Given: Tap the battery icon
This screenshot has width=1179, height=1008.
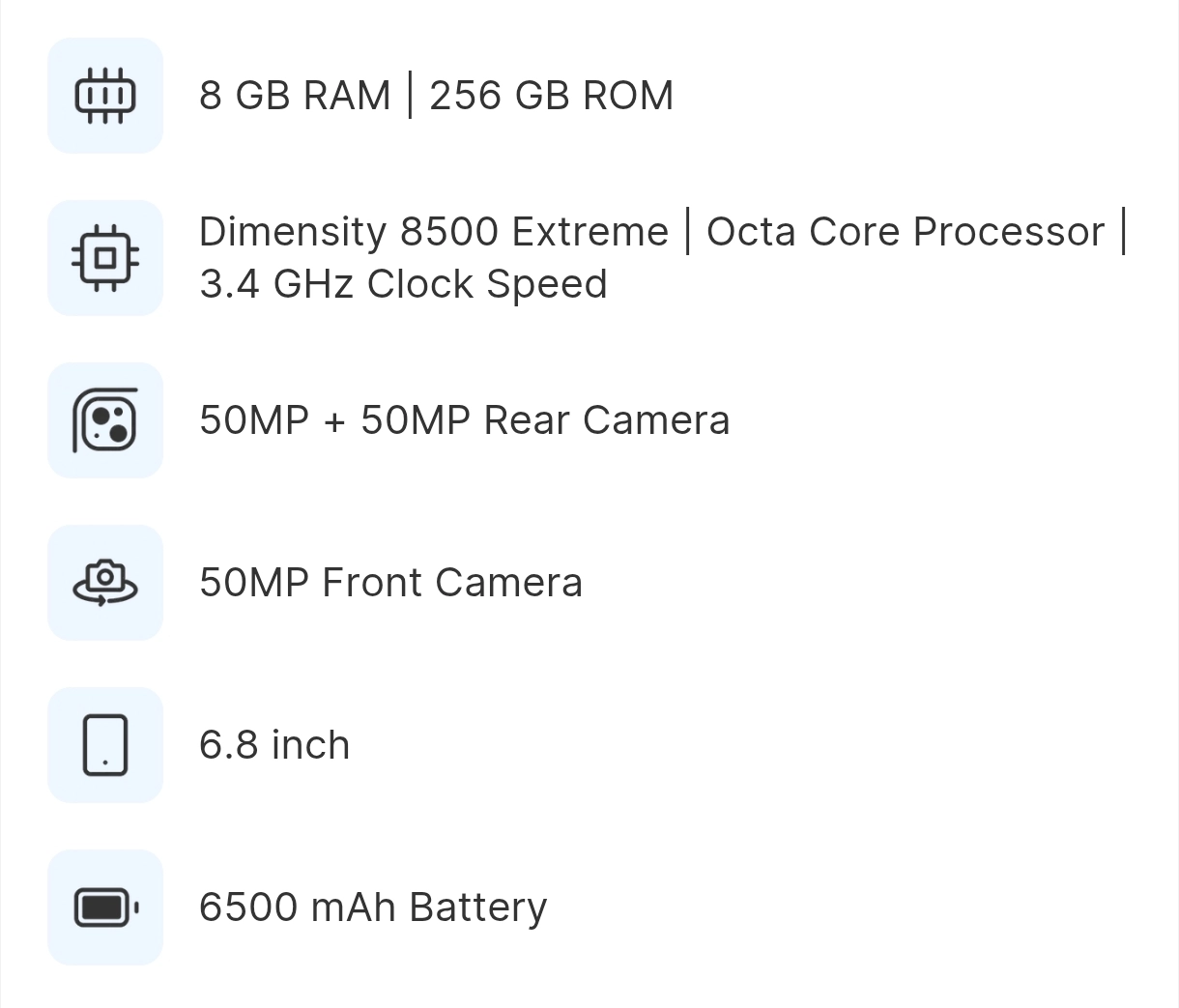Looking at the screenshot, I should (x=106, y=907).
